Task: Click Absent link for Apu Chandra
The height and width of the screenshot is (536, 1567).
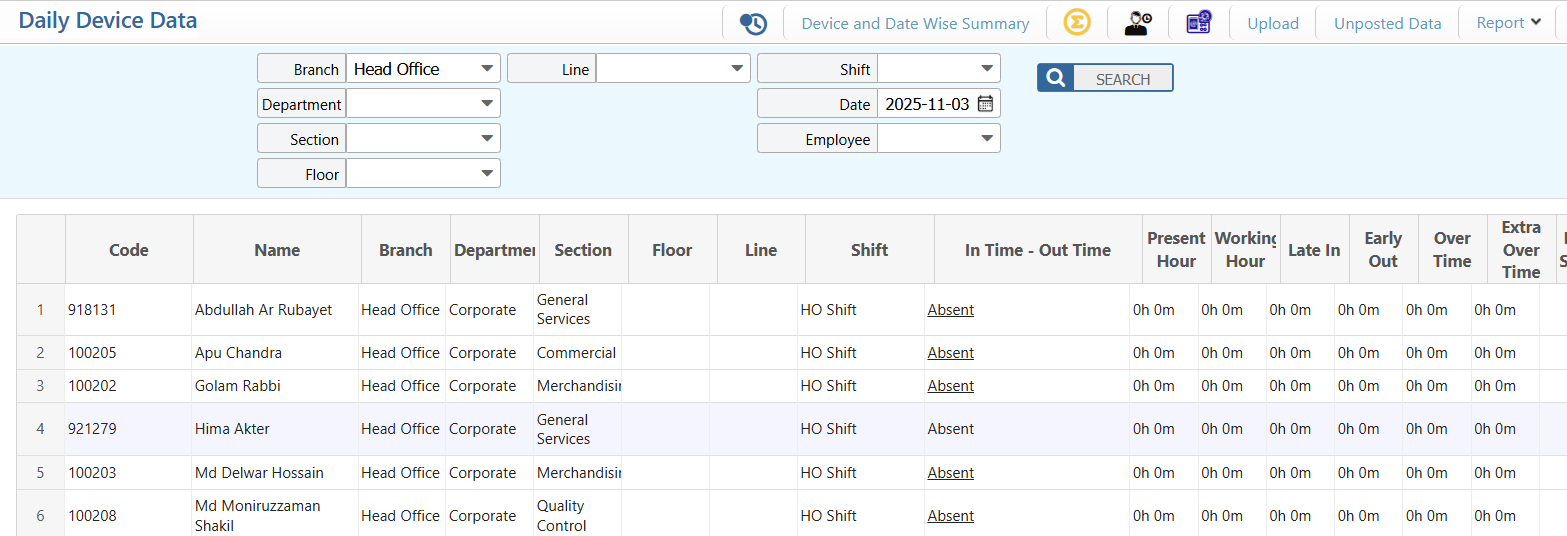Action: 950,353
